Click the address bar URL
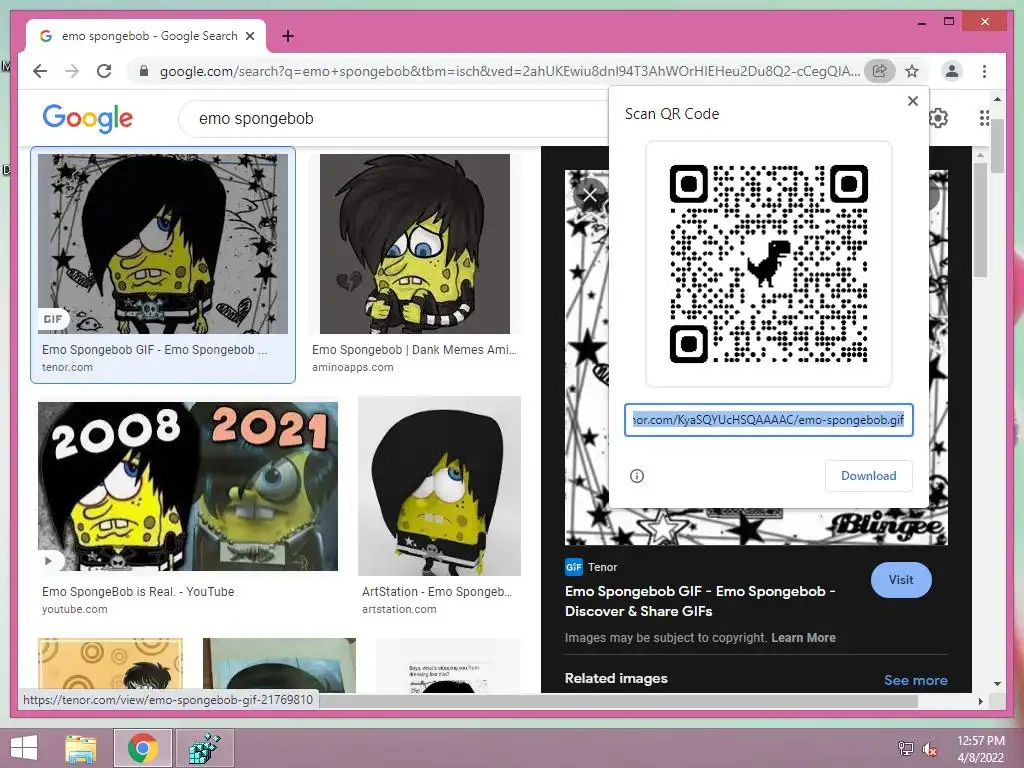The image size is (1024, 768). [509, 71]
